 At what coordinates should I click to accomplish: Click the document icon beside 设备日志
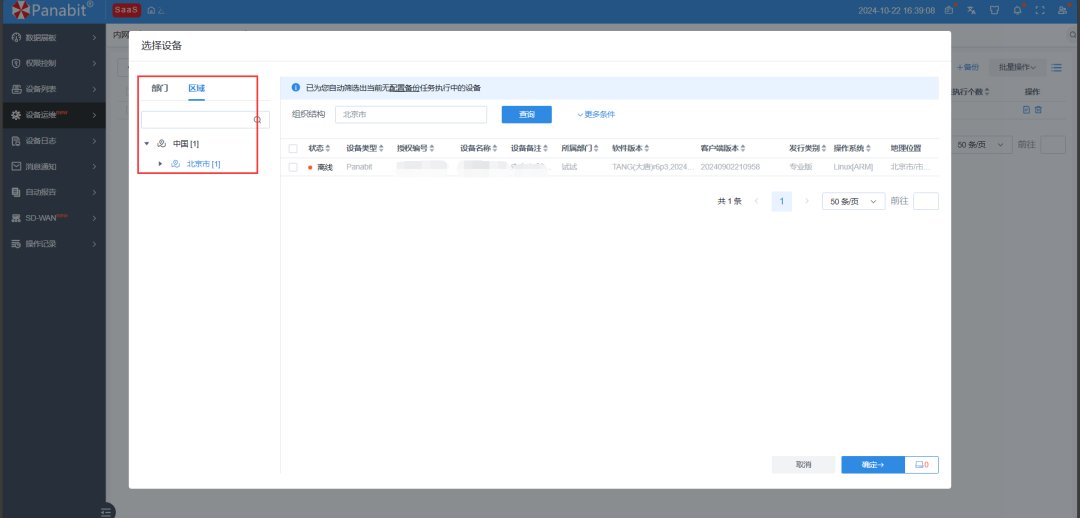click(17, 141)
